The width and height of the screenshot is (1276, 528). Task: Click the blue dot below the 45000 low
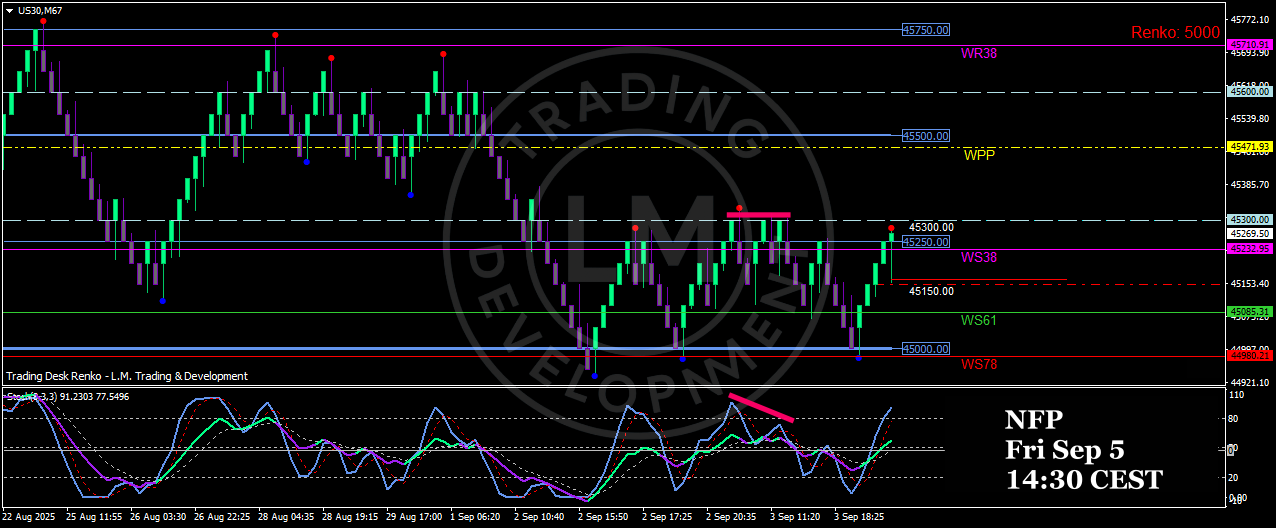[595, 376]
